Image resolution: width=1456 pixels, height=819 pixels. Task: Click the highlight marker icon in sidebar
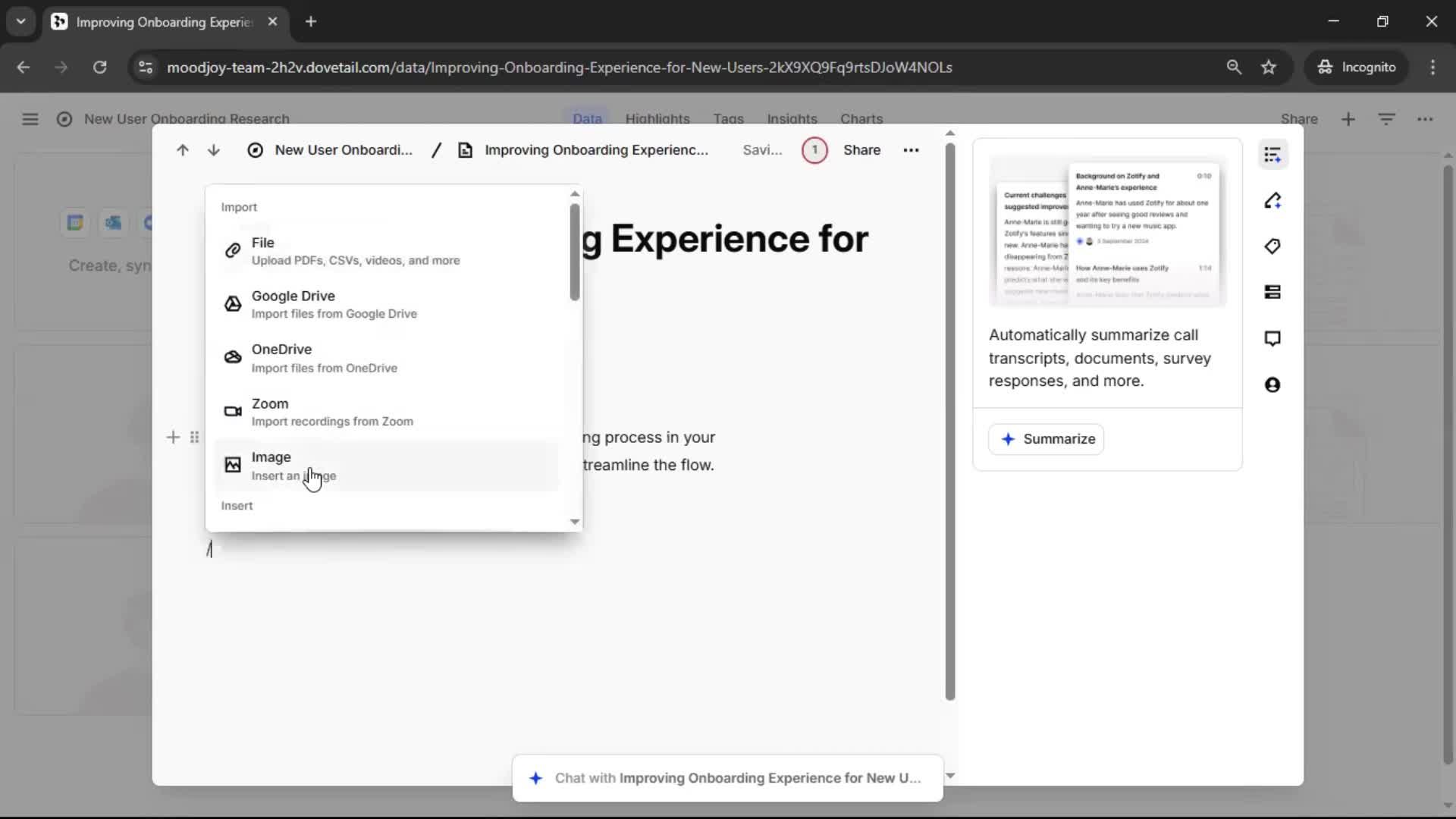tap(1272, 201)
